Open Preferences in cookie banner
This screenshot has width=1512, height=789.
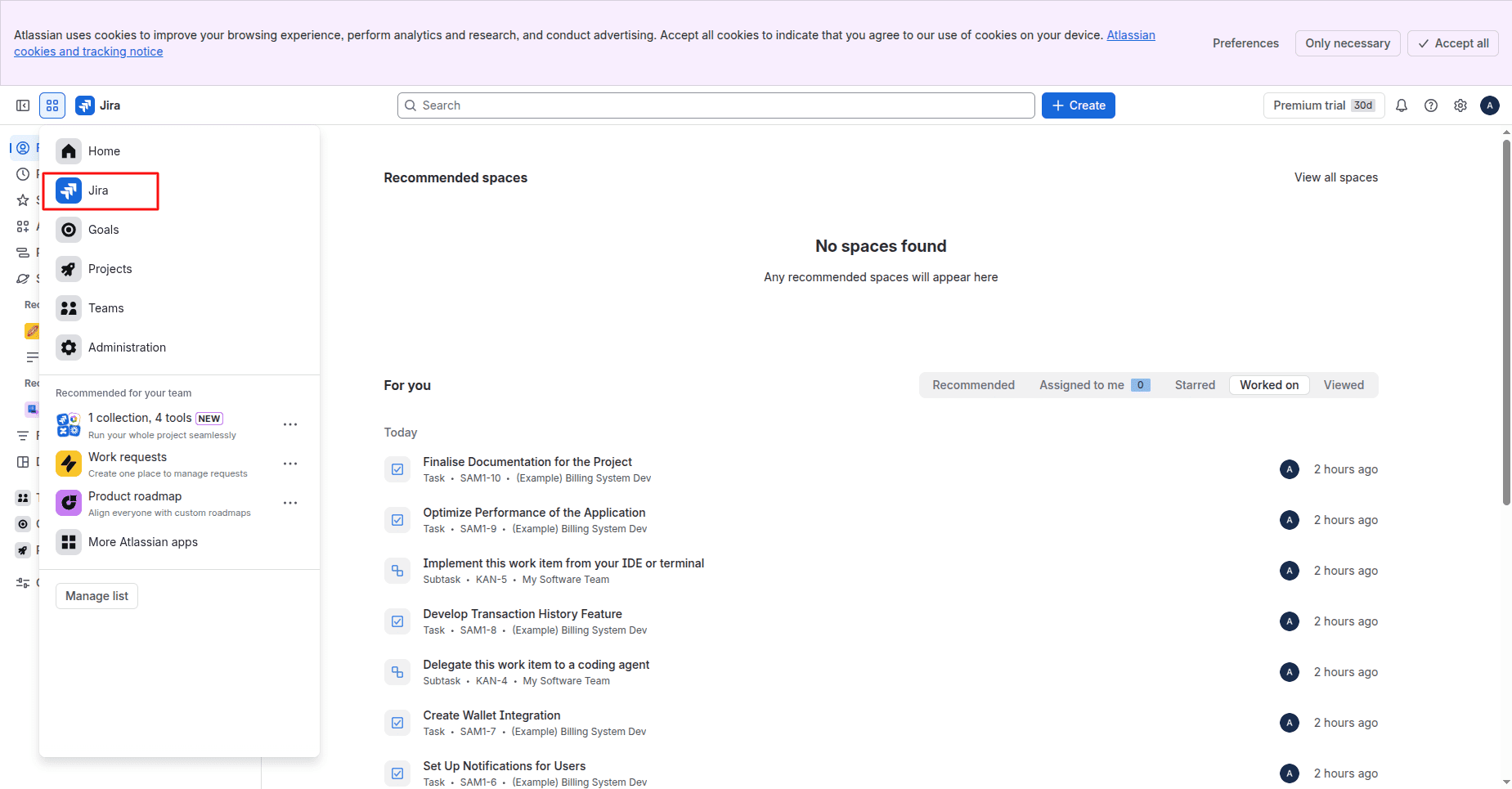coord(1245,43)
